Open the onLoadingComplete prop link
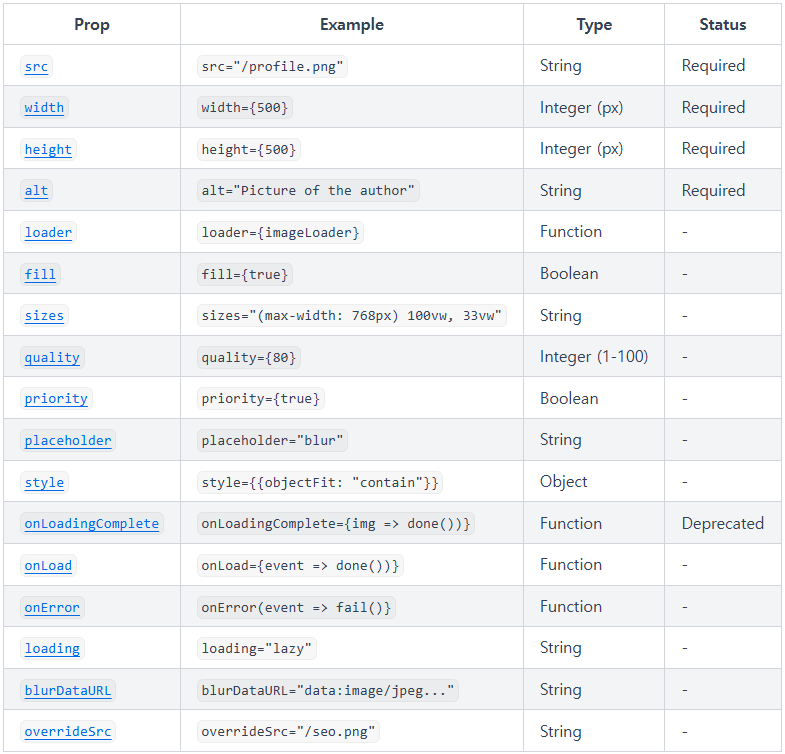Viewport: 785px width, 754px height. pos(91,524)
